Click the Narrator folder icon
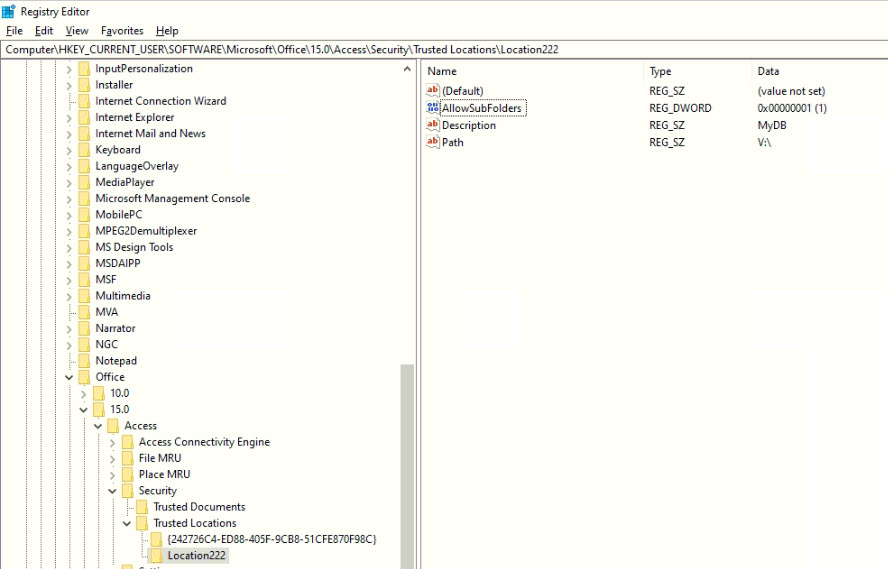This screenshot has height=569, width=888. [x=84, y=328]
